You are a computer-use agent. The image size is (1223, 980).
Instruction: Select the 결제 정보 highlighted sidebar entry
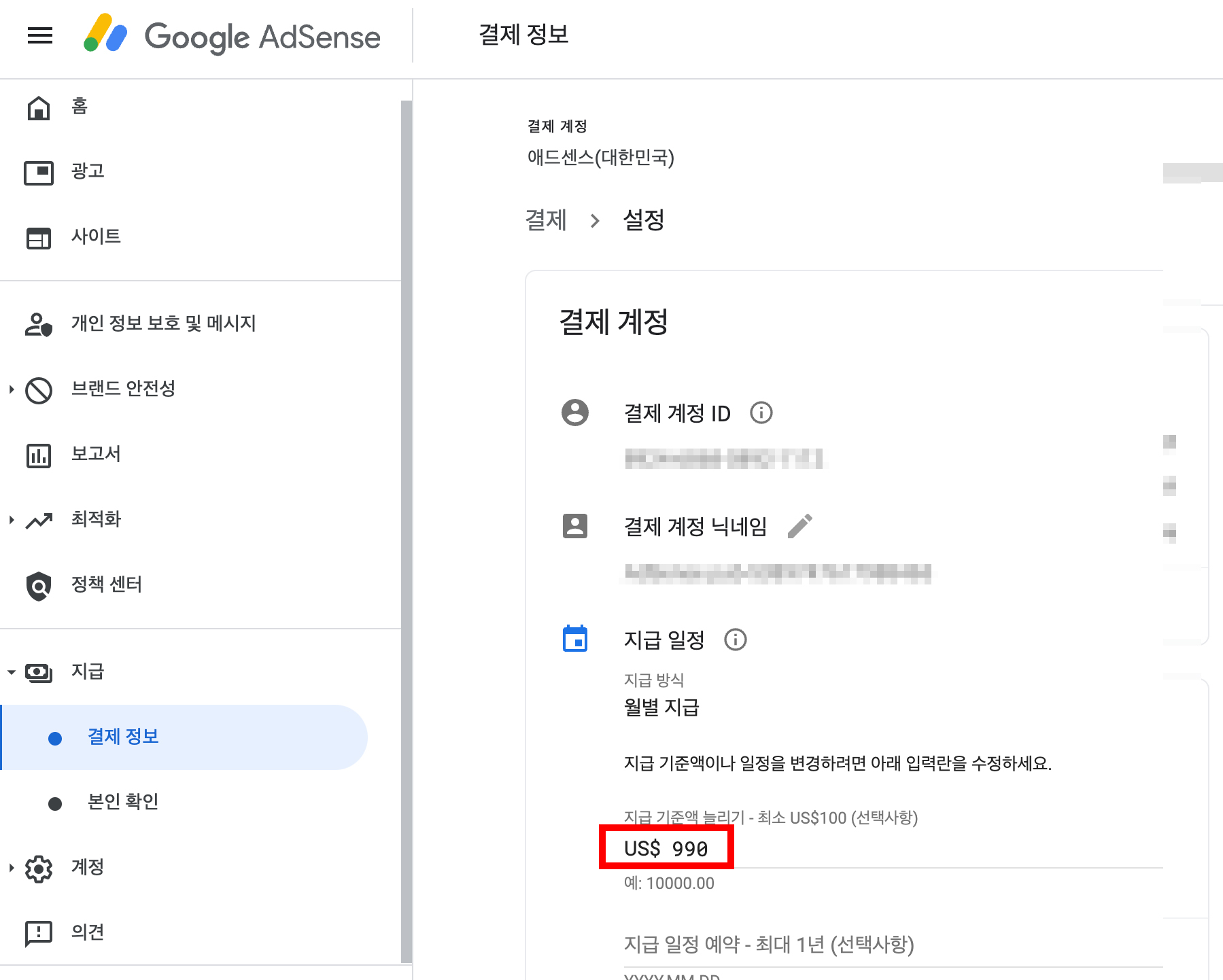coord(122,736)
